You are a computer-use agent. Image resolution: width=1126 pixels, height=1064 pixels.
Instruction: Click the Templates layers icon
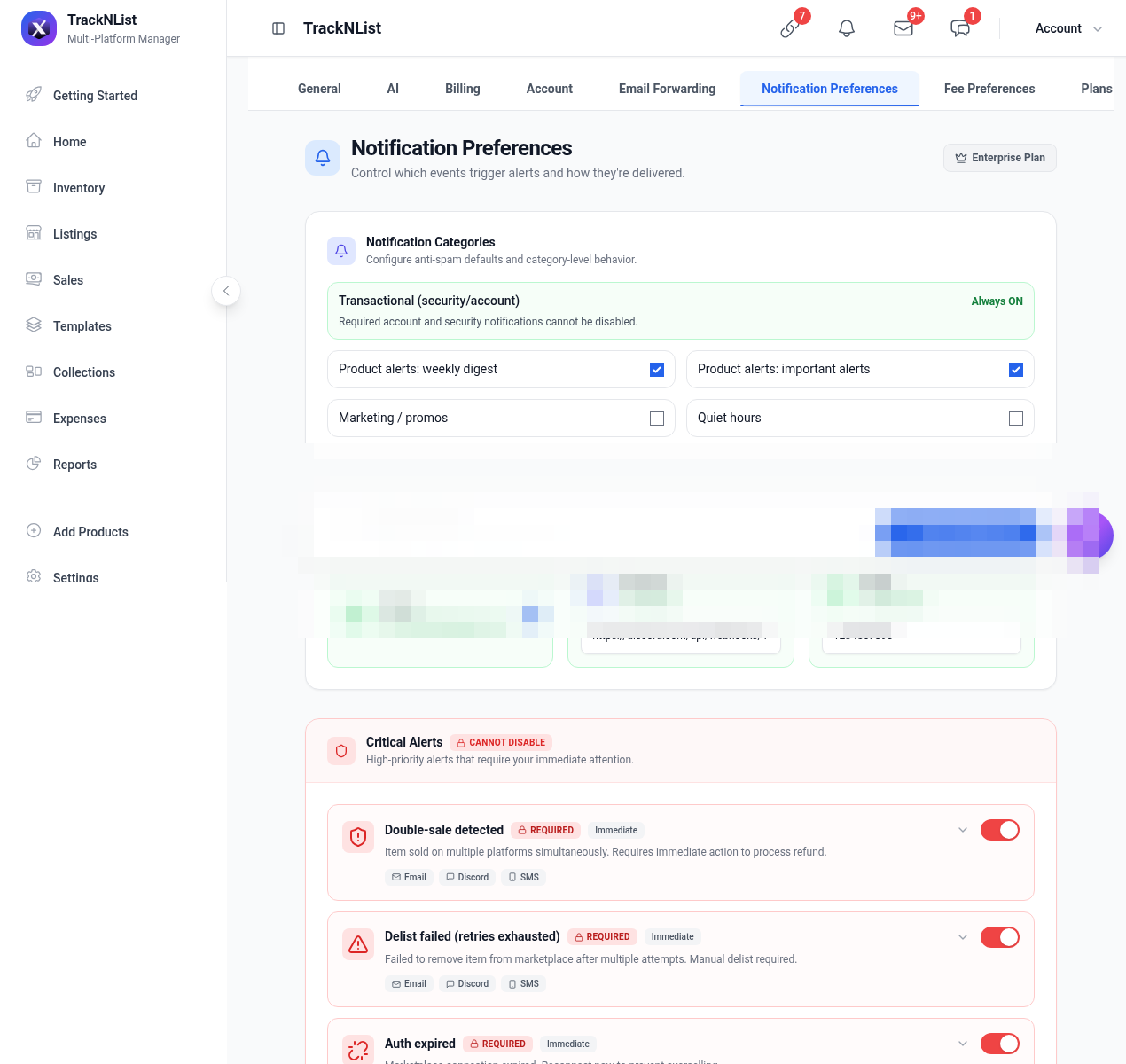click(34, 325)
